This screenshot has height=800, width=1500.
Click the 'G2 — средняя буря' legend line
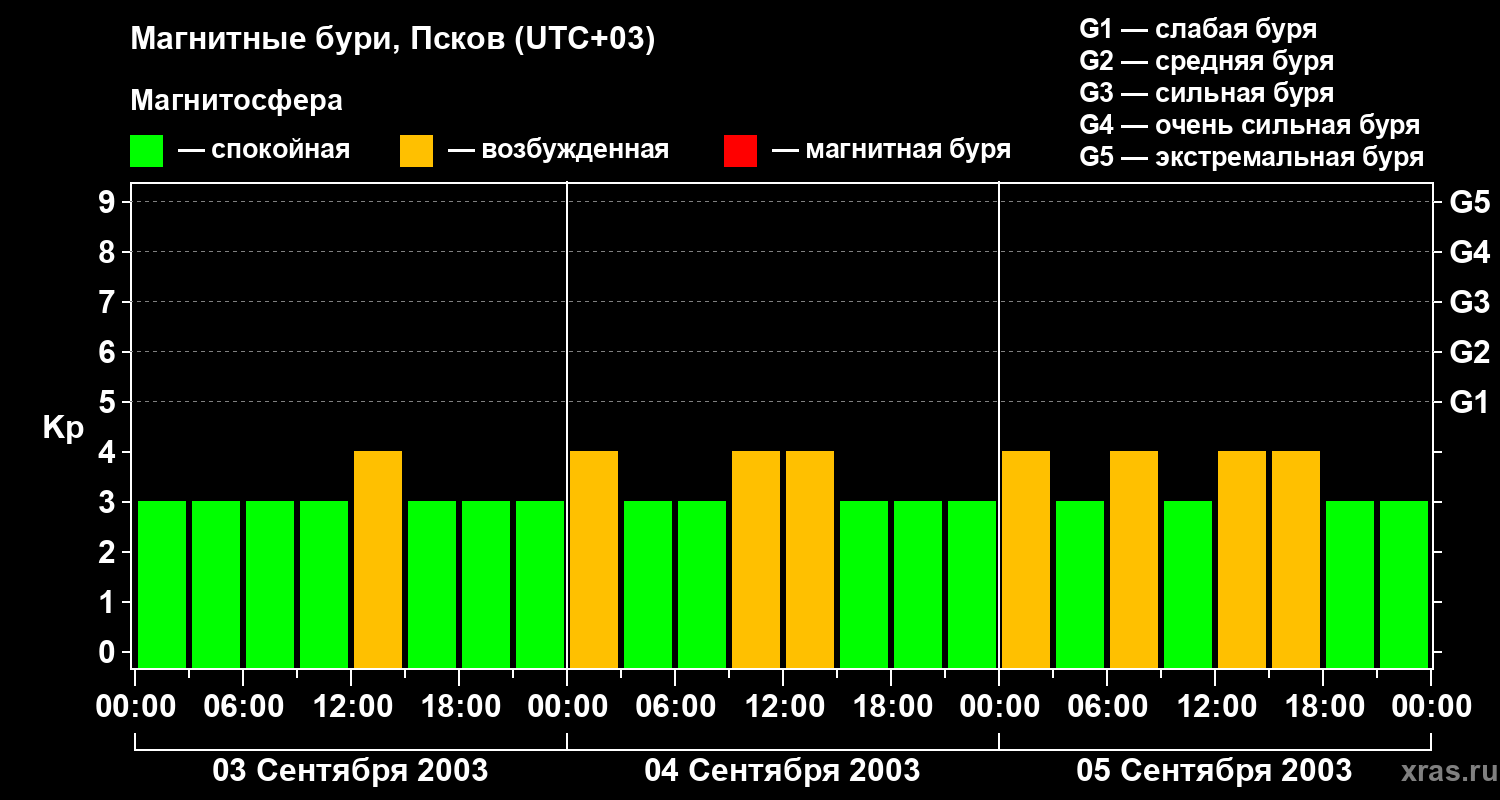tap(1206, 61)
